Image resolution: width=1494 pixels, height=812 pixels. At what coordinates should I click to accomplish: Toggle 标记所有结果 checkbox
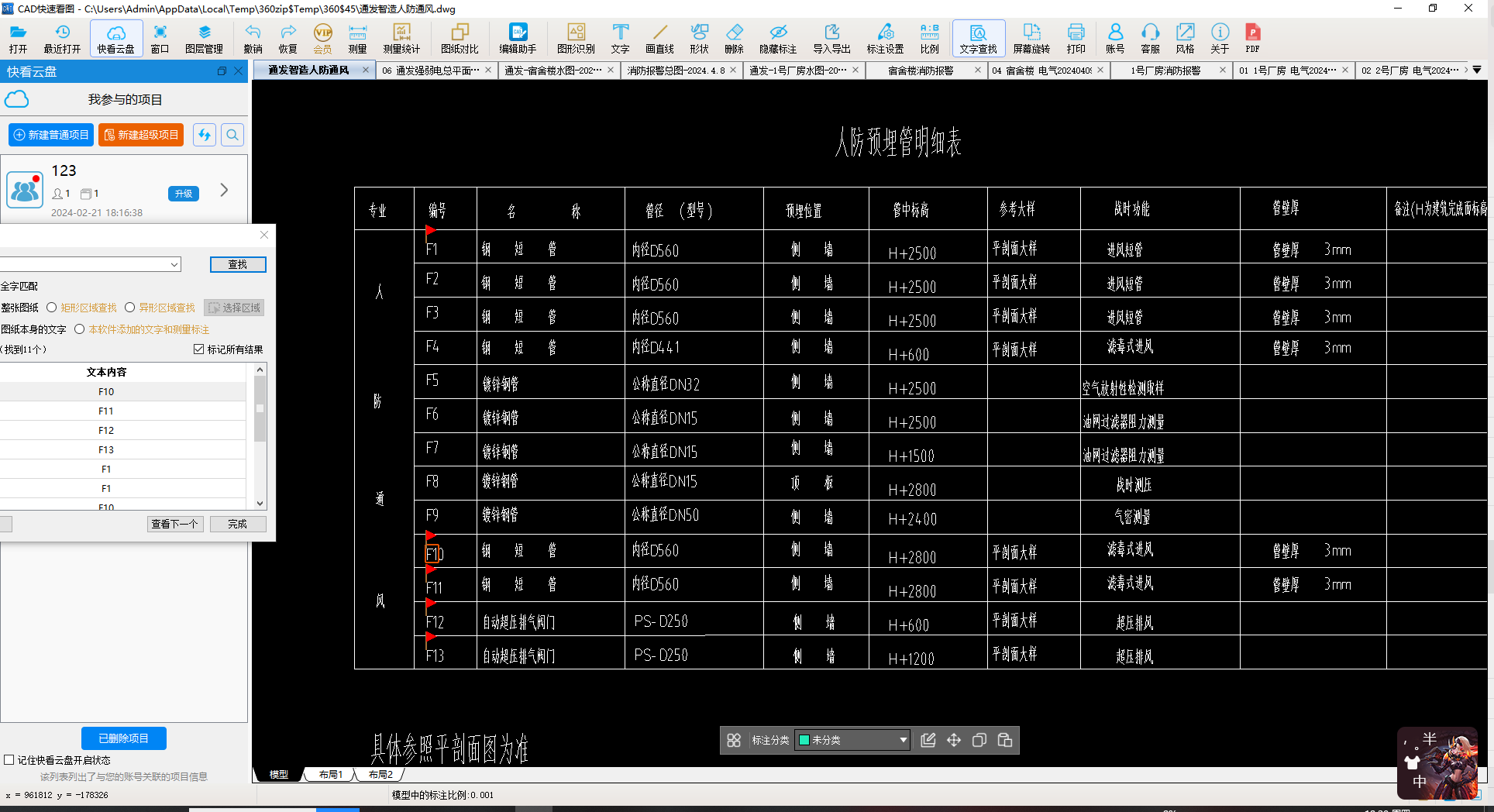(x=199, y=349)
